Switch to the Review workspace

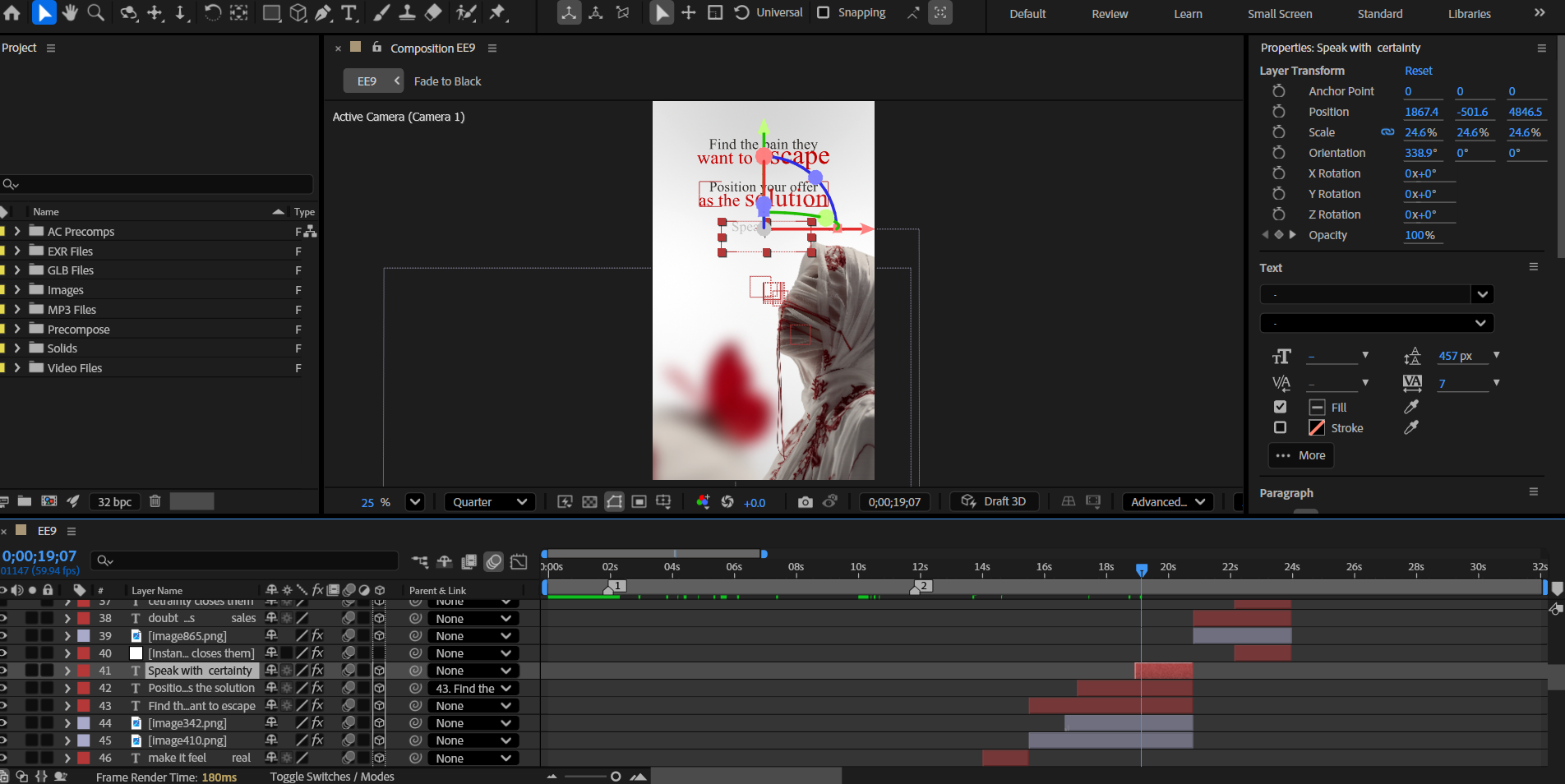[x=1109, y=14]
